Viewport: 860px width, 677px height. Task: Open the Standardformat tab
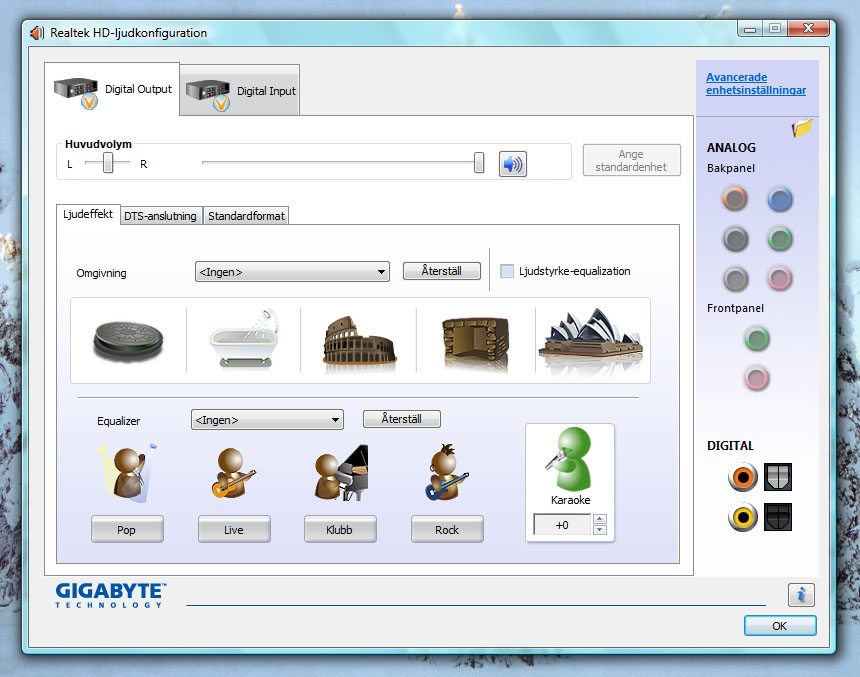click(246, 216)
